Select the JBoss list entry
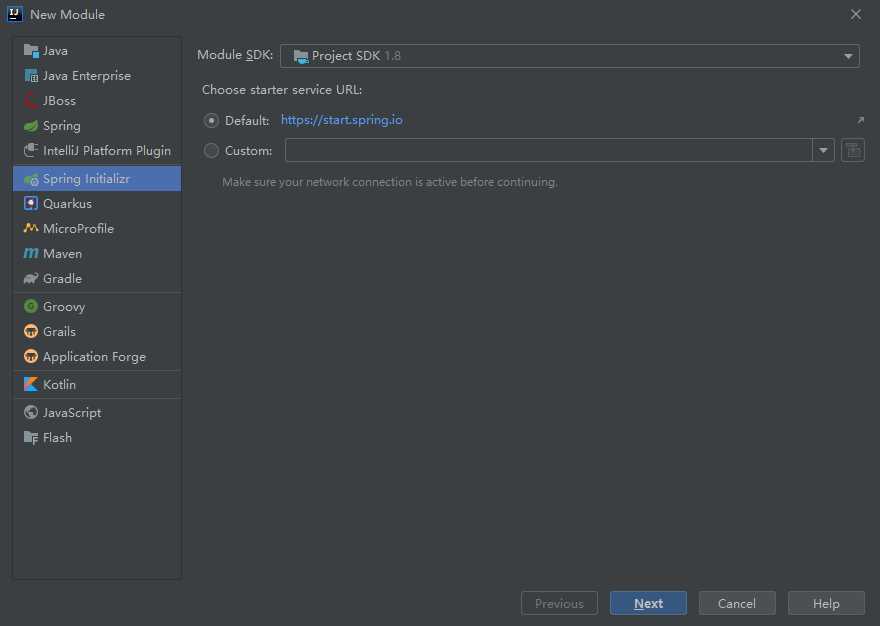 (x=97, y=100)
